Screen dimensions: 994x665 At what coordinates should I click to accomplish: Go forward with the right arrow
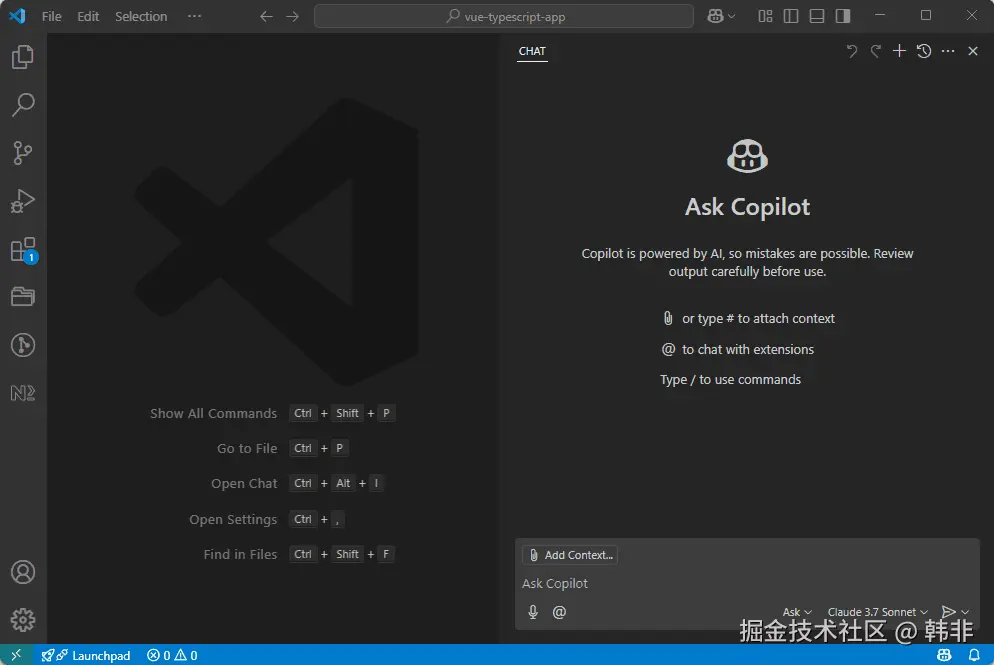[292, 16]
